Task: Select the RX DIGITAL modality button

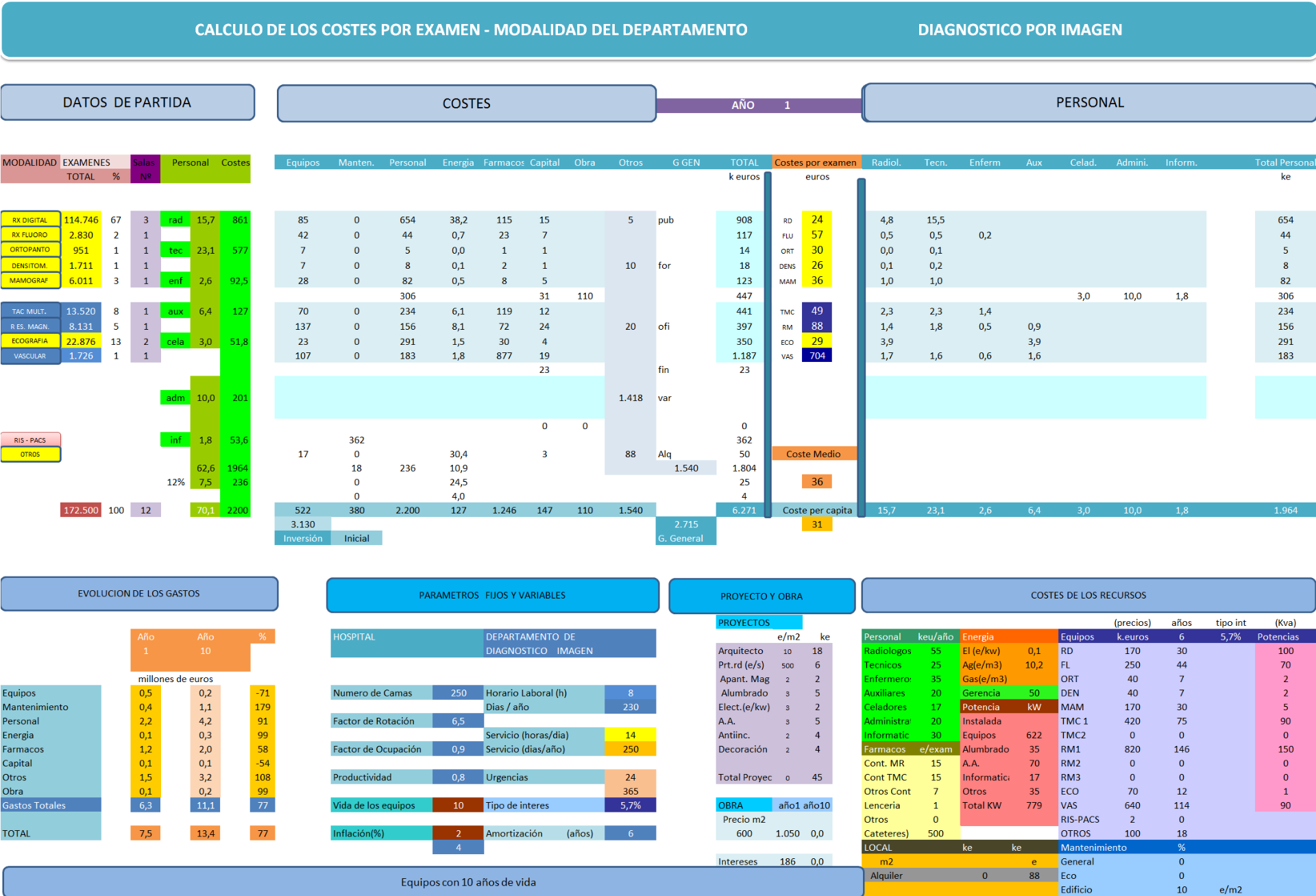Action: 30,220
